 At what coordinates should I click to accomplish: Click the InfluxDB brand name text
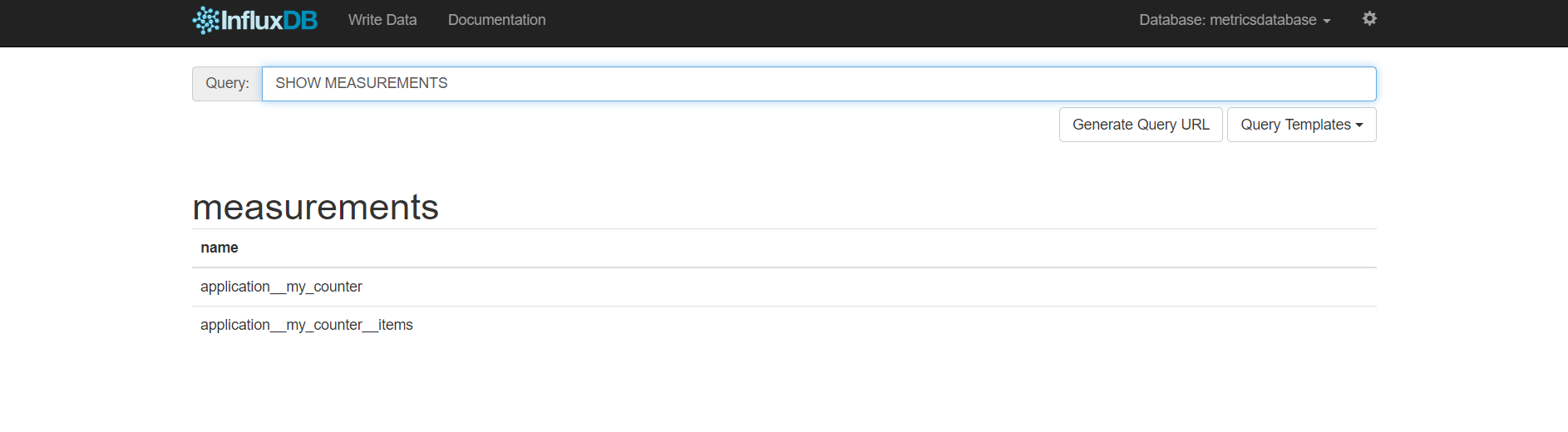coord(269,20)
